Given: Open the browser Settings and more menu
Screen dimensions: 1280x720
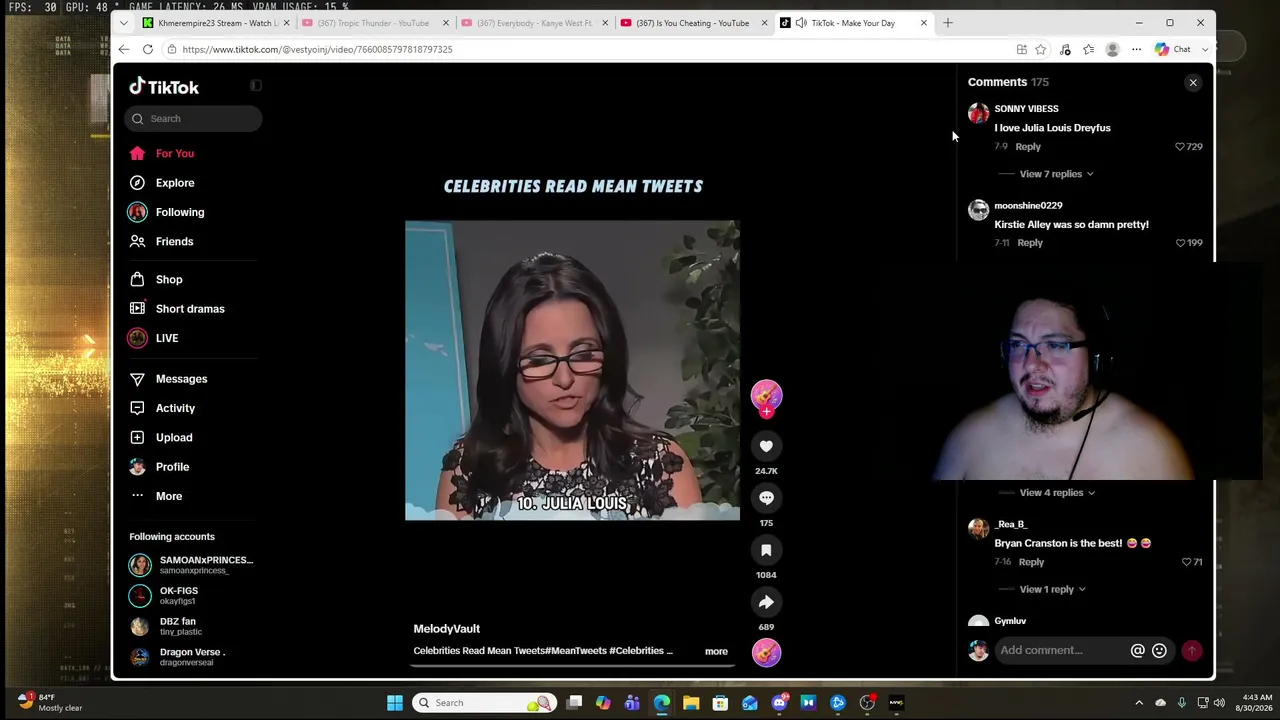Looking at the screenshot, I should click(1136, 49).
